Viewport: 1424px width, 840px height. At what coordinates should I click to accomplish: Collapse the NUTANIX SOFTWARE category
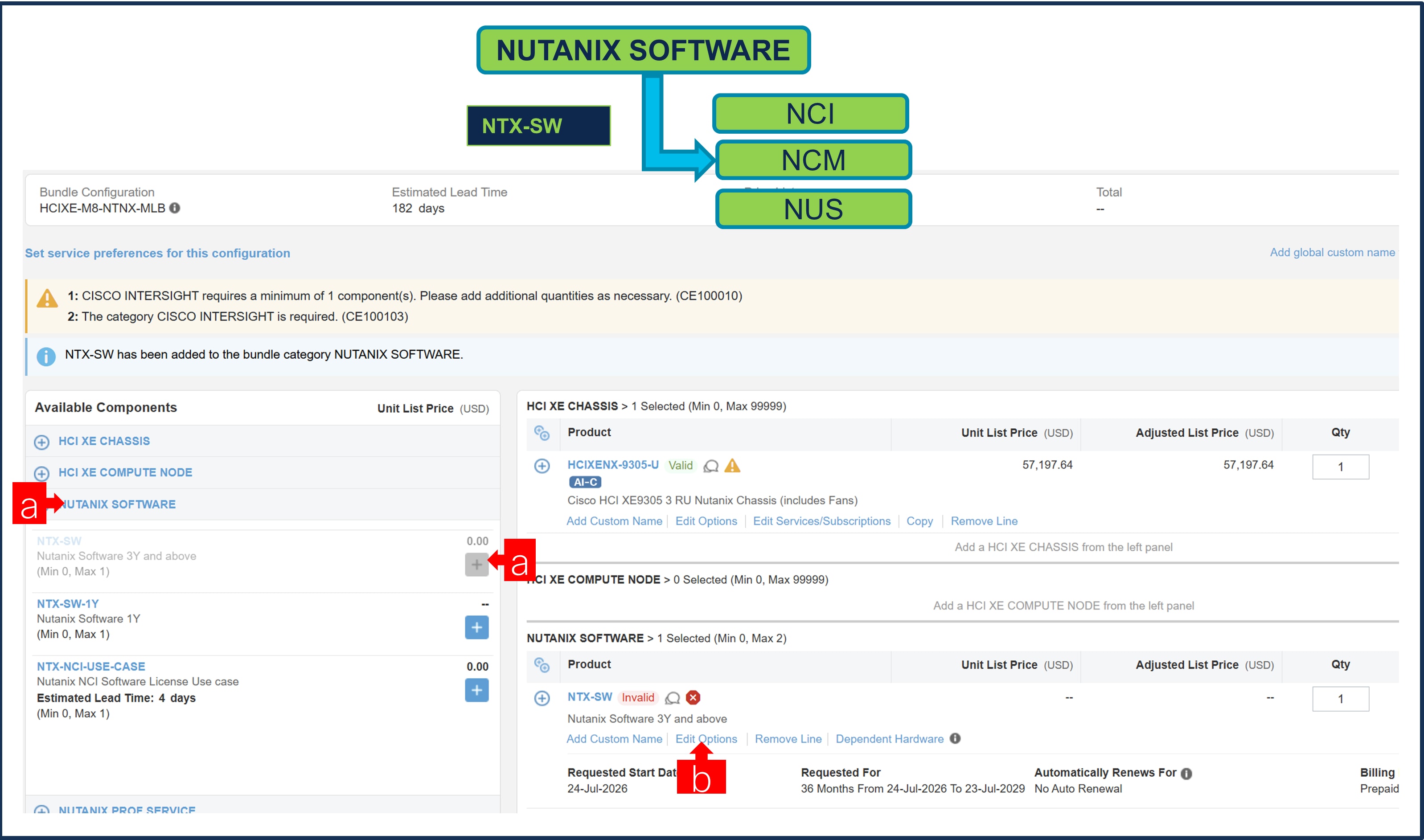(x=117, y=504)
